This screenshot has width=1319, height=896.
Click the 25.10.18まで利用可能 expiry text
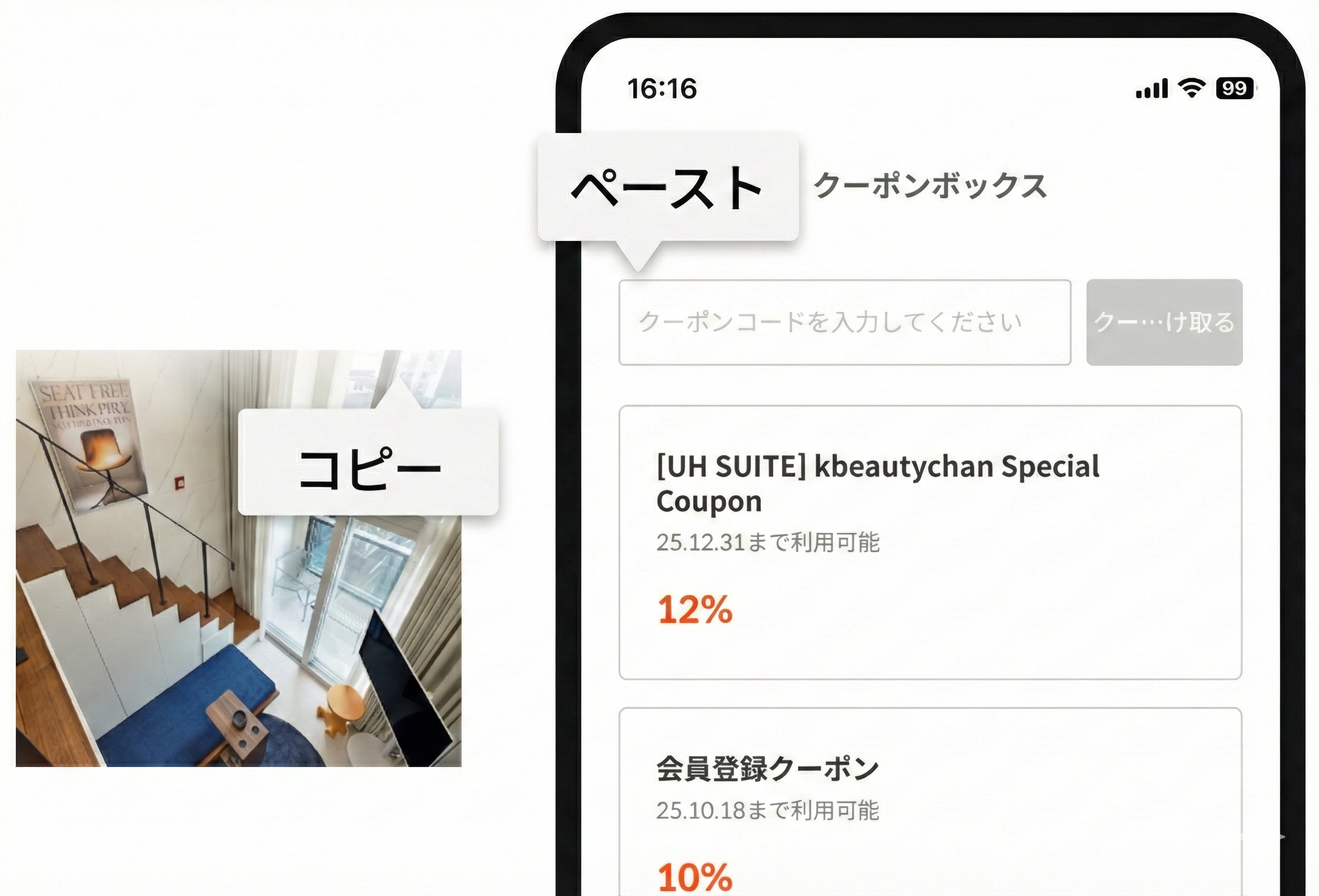pos(768,810)
